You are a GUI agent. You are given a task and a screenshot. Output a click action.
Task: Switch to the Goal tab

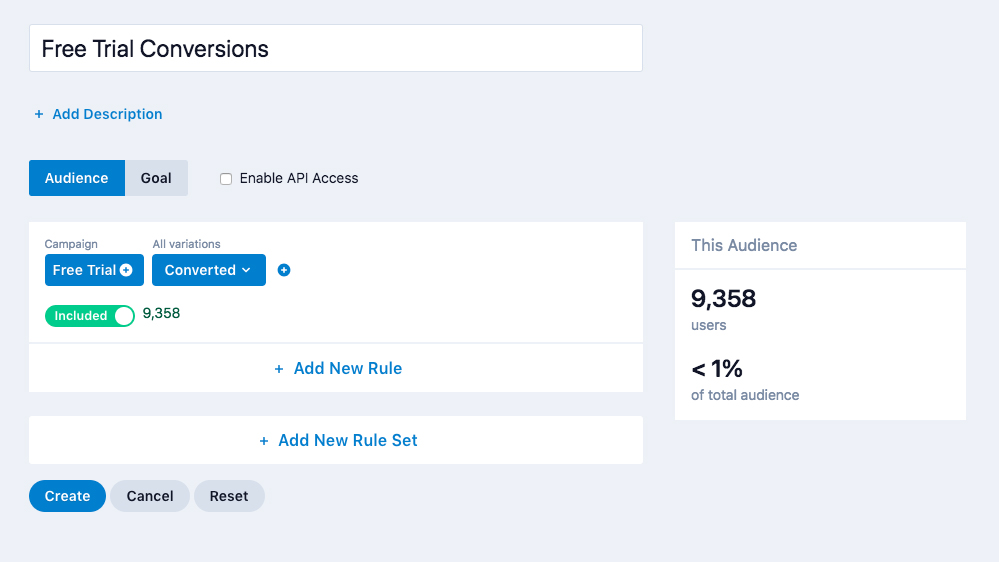pos(156,178)
